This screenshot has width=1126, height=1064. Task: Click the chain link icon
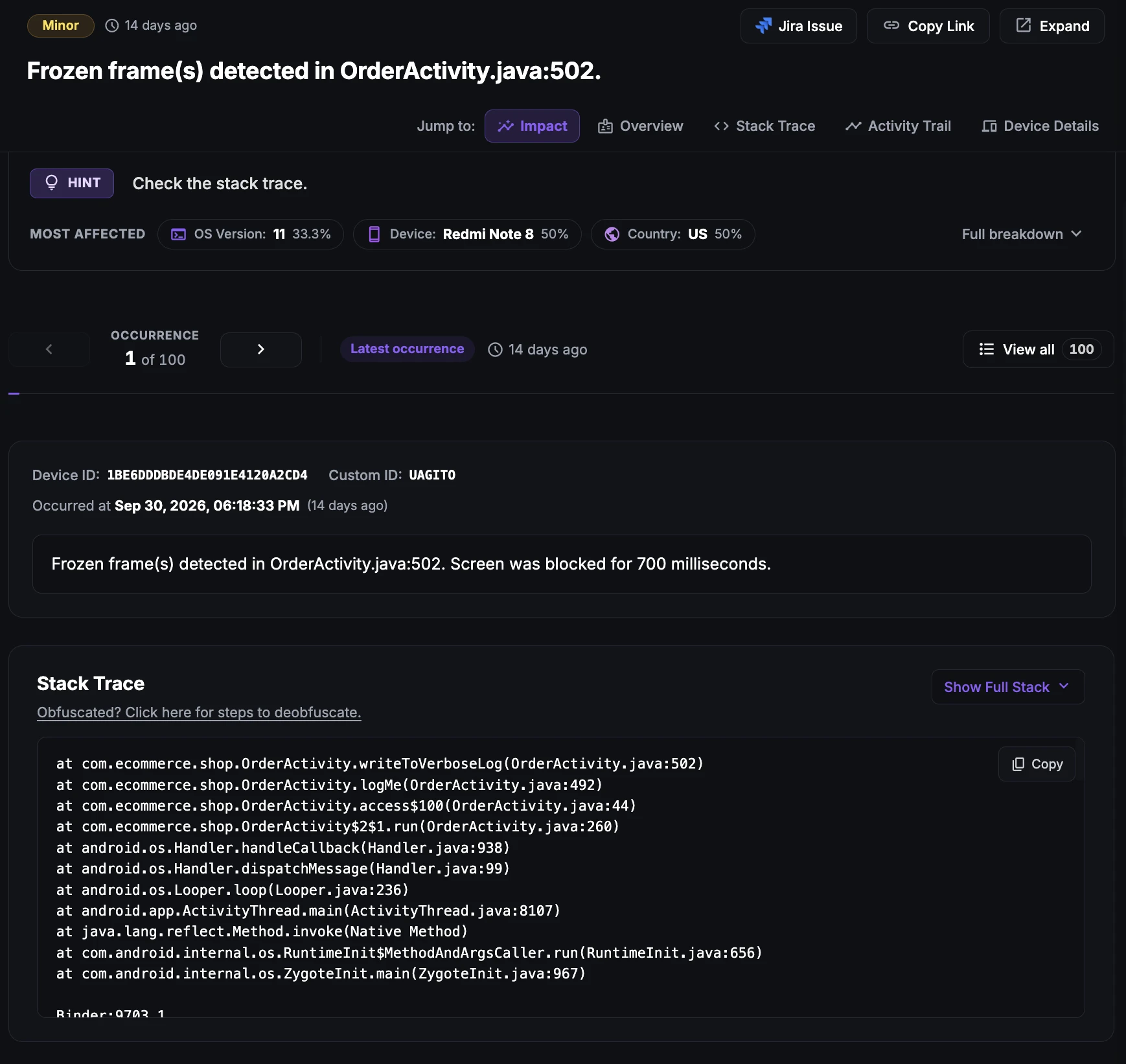tap(891, 25)
